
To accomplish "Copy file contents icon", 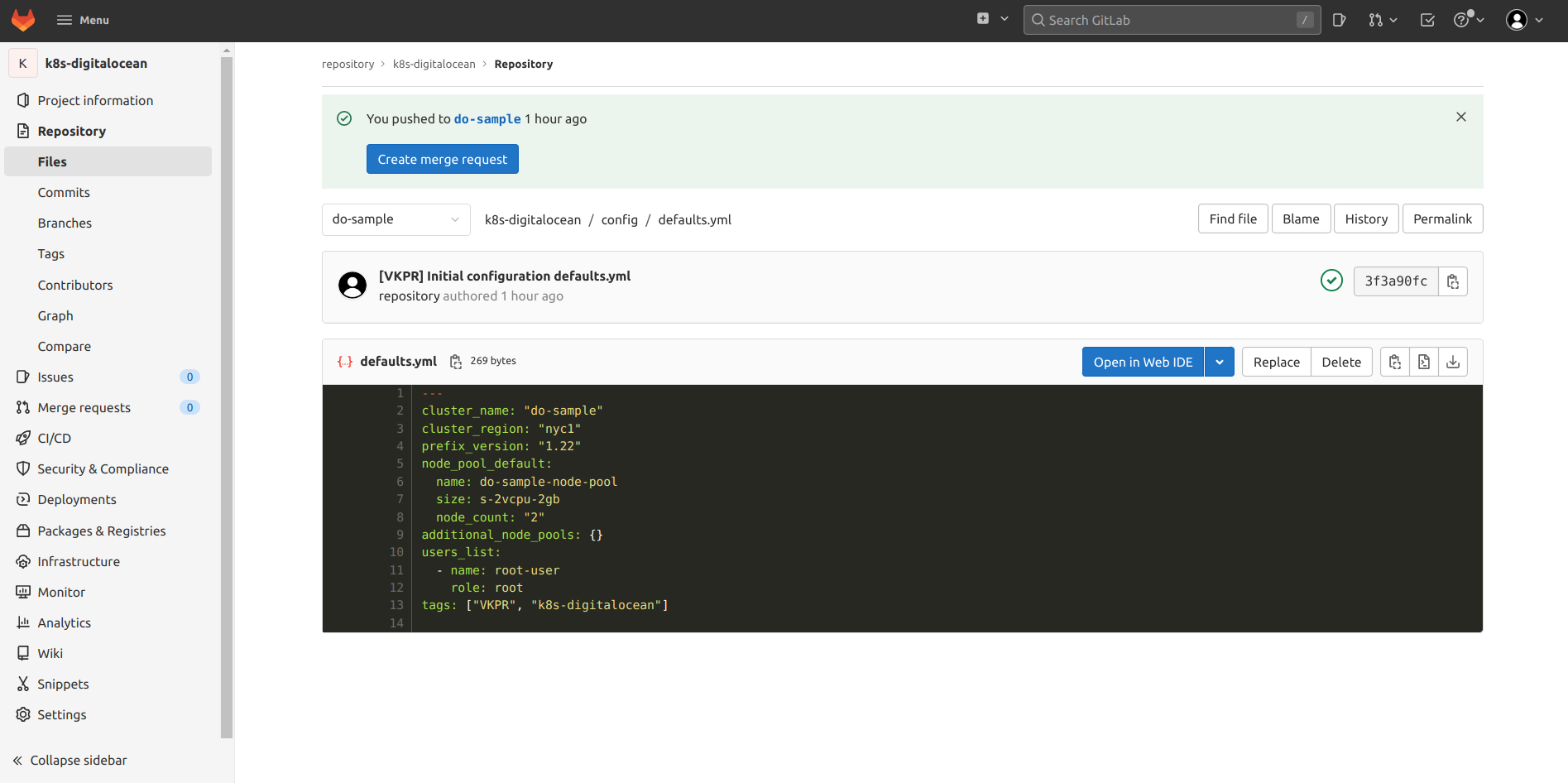I will point(1395,362).
